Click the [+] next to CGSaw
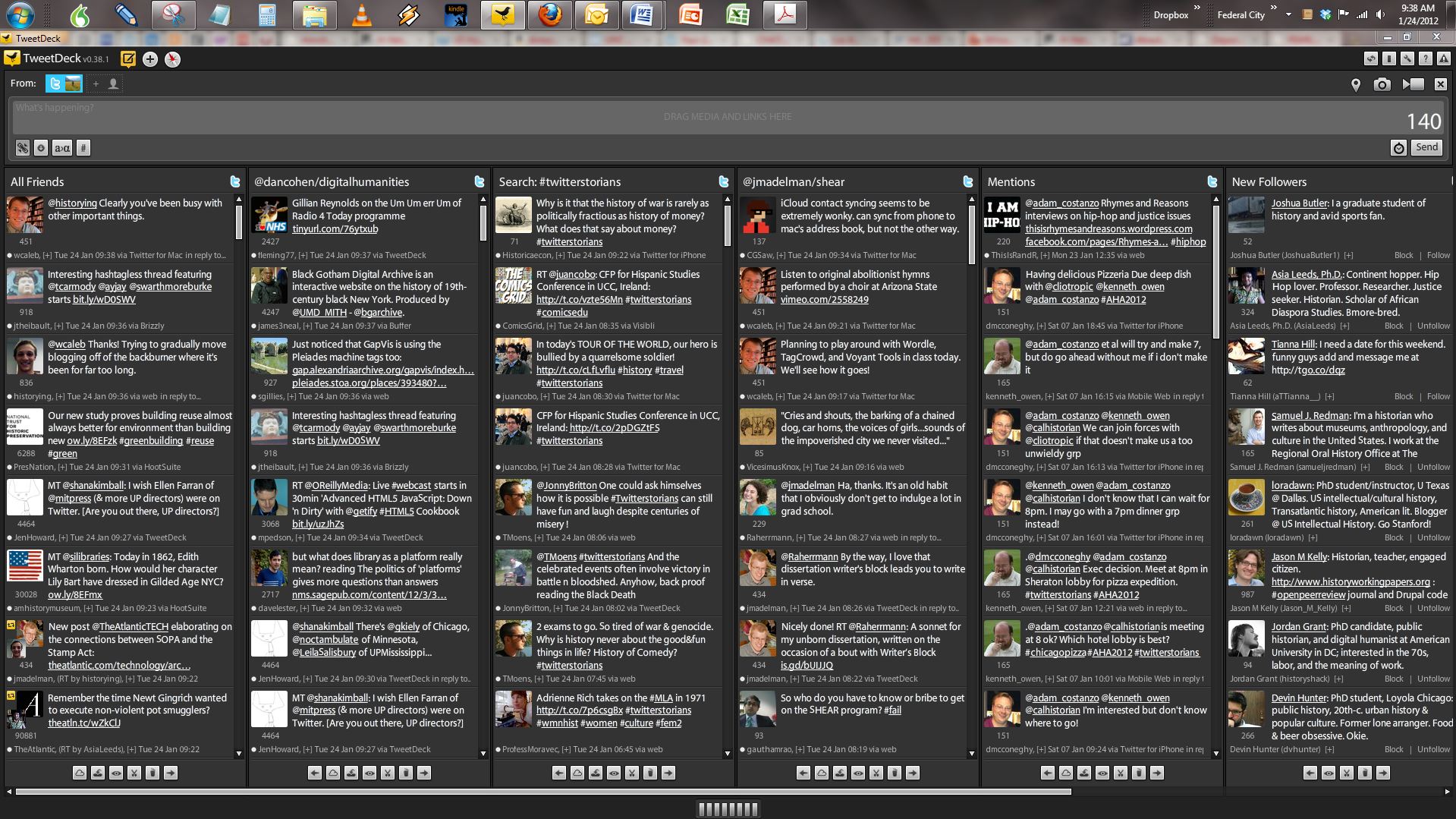 pos(781,256)
